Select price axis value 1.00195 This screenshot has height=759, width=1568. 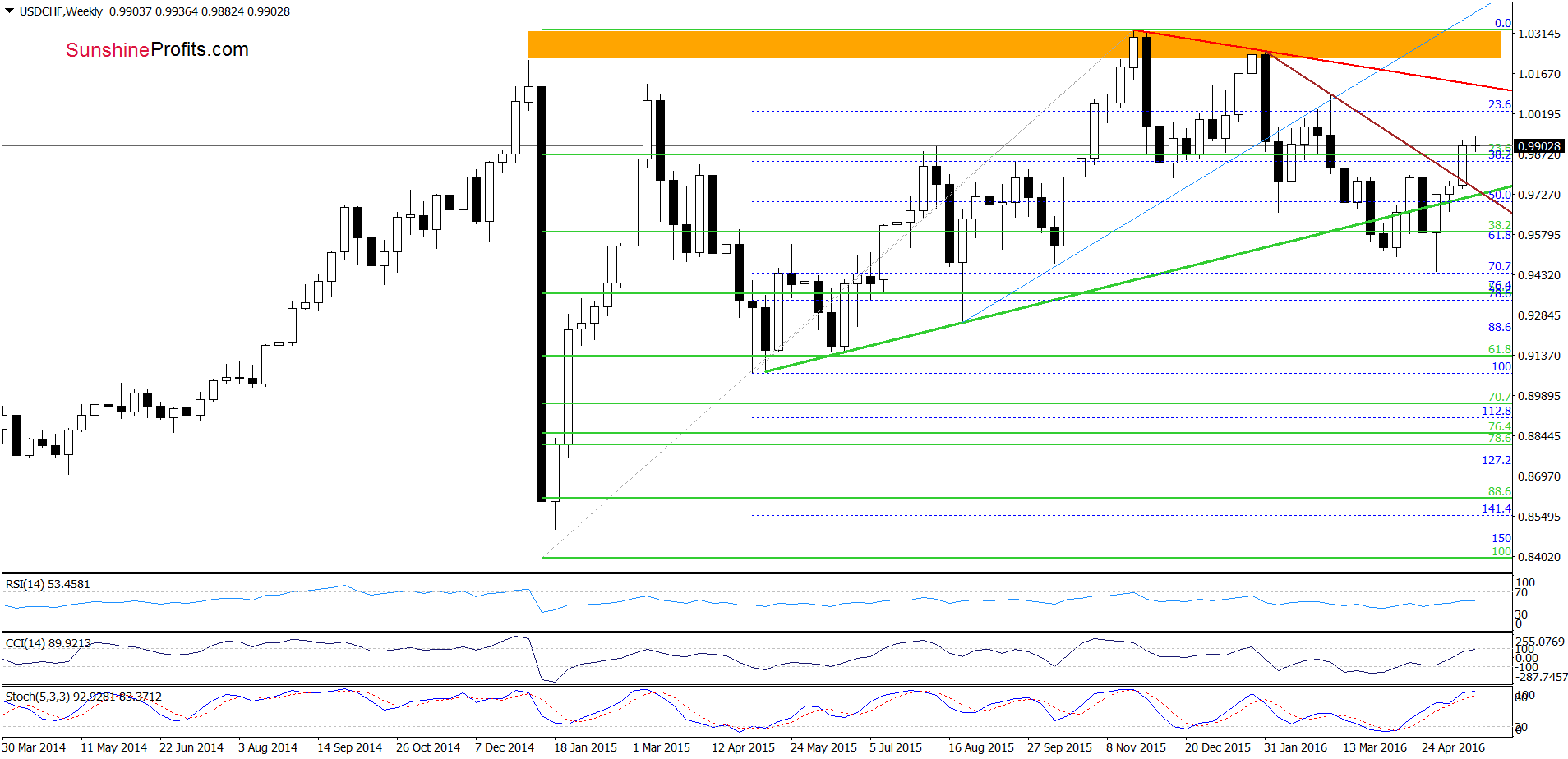pos(1538,114)
